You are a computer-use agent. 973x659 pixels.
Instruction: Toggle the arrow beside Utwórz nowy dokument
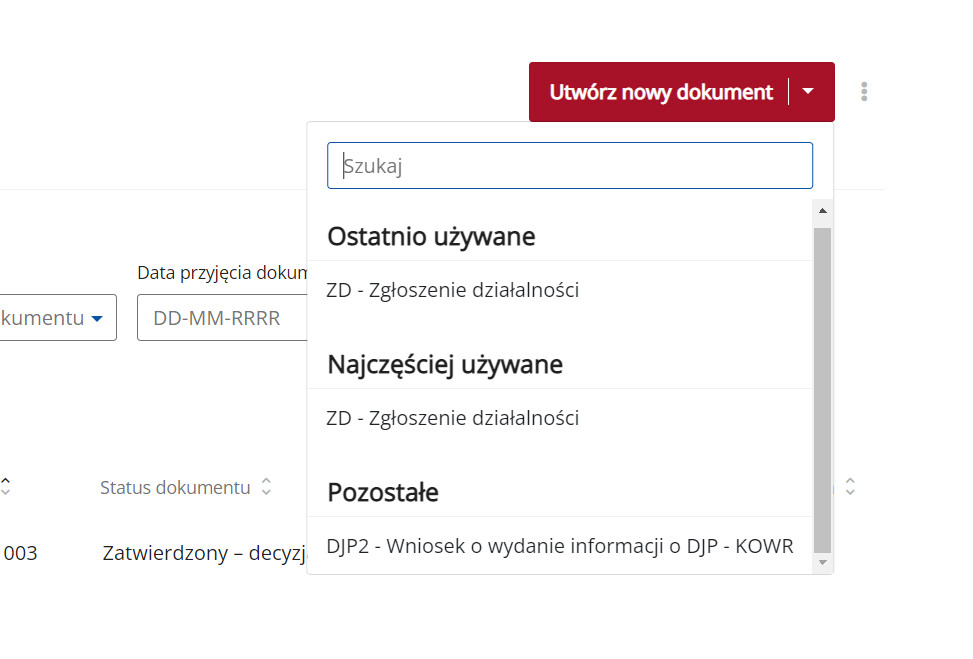[x=809, y=92]
